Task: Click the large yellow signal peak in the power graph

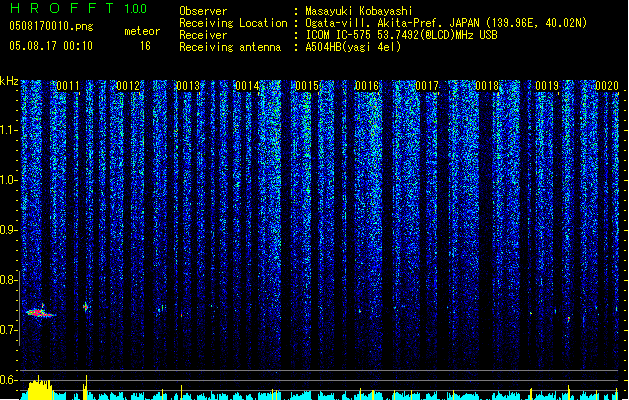Action: (39, 388)
